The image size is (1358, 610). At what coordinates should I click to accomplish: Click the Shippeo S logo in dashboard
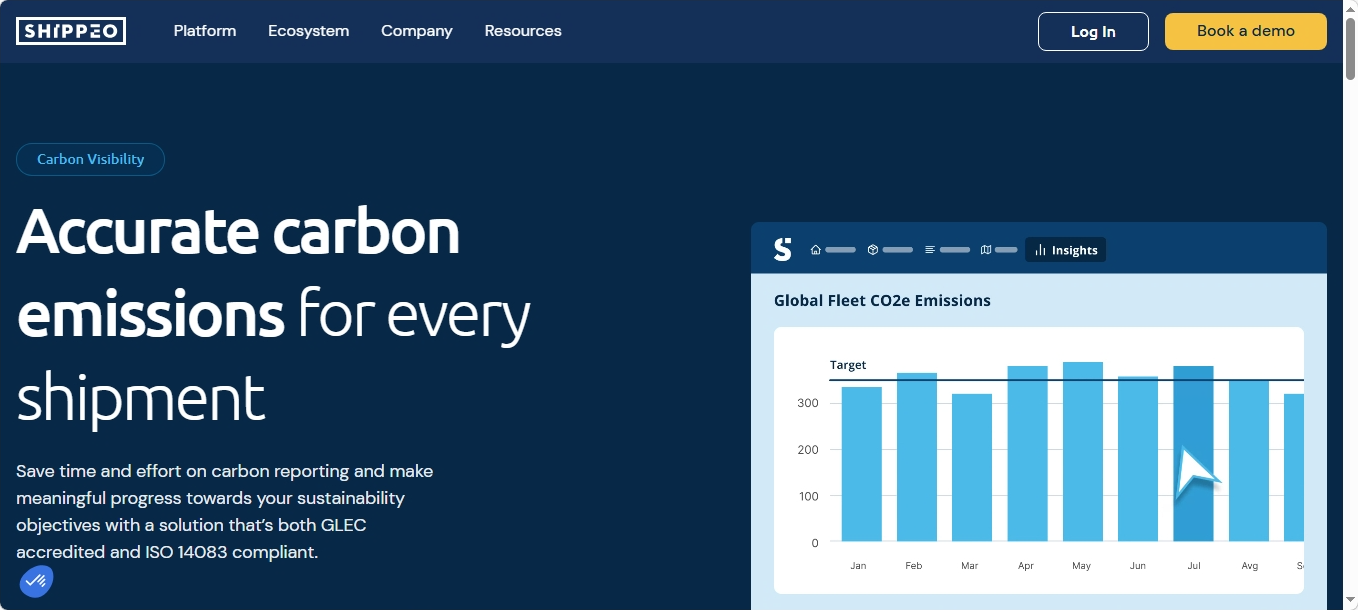point(783,249)
